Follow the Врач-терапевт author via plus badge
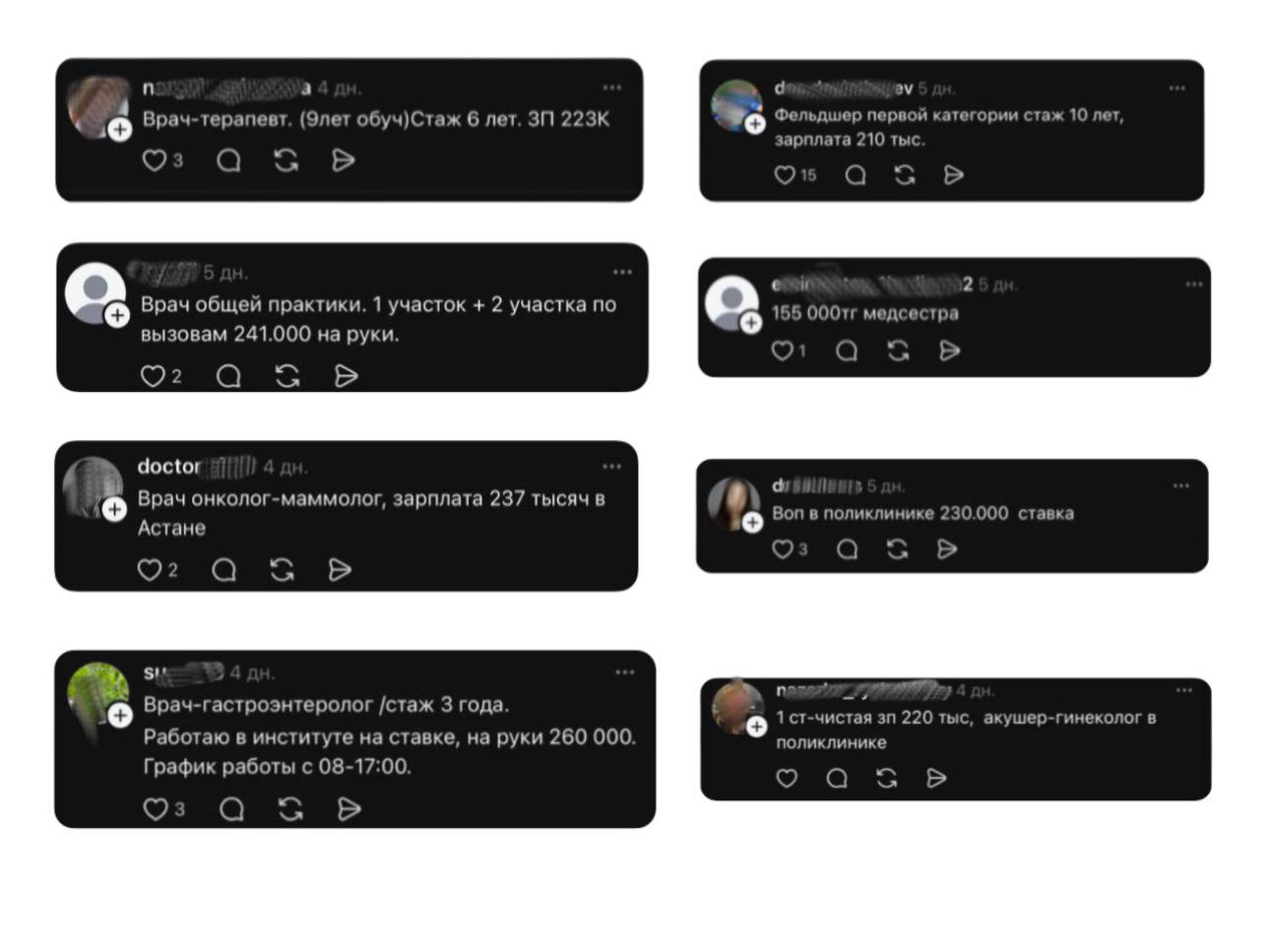The image size is (1270, 952). [x=119, y=129]
